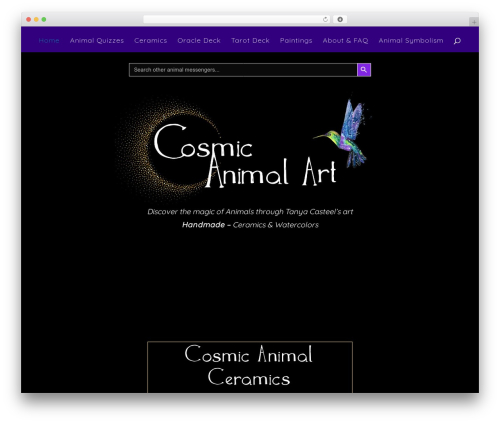The width and height of the screenshot is (500, 423).
Task: Click the 'Discover the magic of Animals' tagline
Action: pos(250,212)
